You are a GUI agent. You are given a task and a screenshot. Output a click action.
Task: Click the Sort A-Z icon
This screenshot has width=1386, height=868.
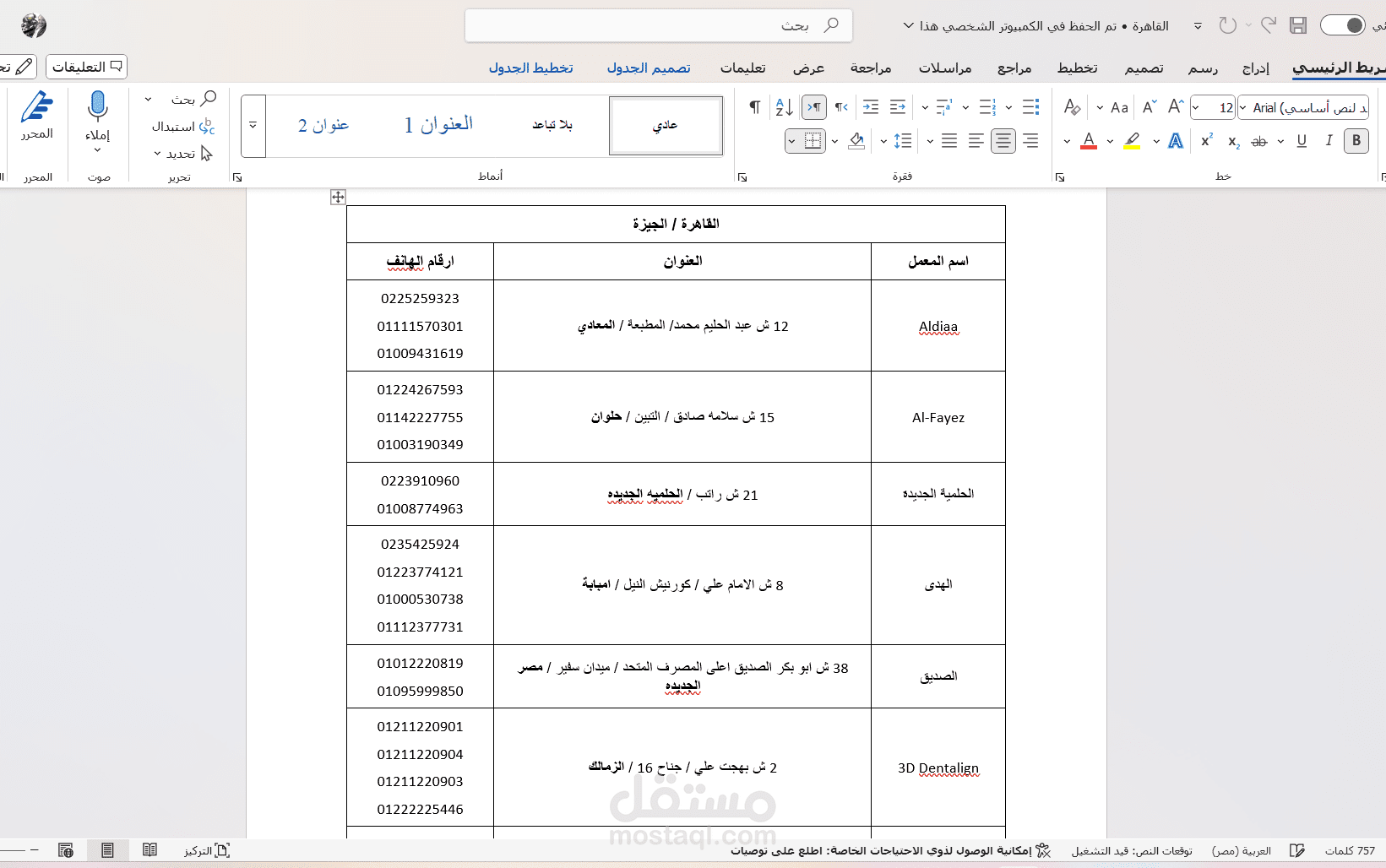(784, 107)
